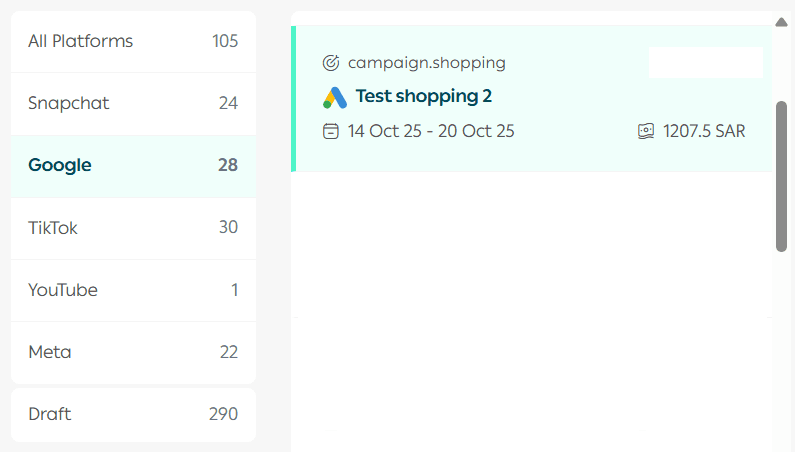Screen dimensions: 795x452
Task: Select the Google platform filter
Action: point(133,165)
